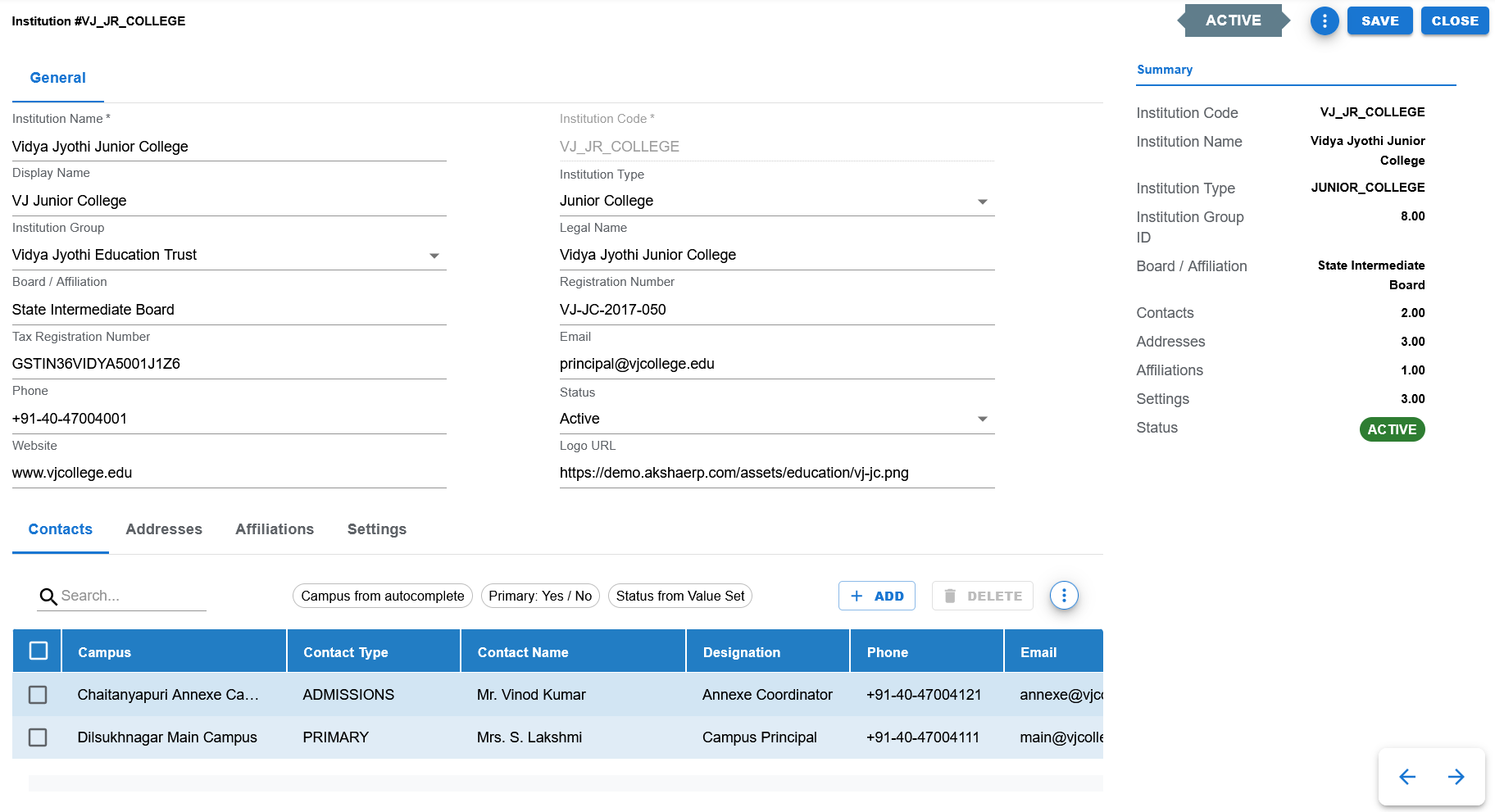Click the disabled Institution Code field
Image resolution: width=1495 pixels, height=812 pixels.
point(777,147)
